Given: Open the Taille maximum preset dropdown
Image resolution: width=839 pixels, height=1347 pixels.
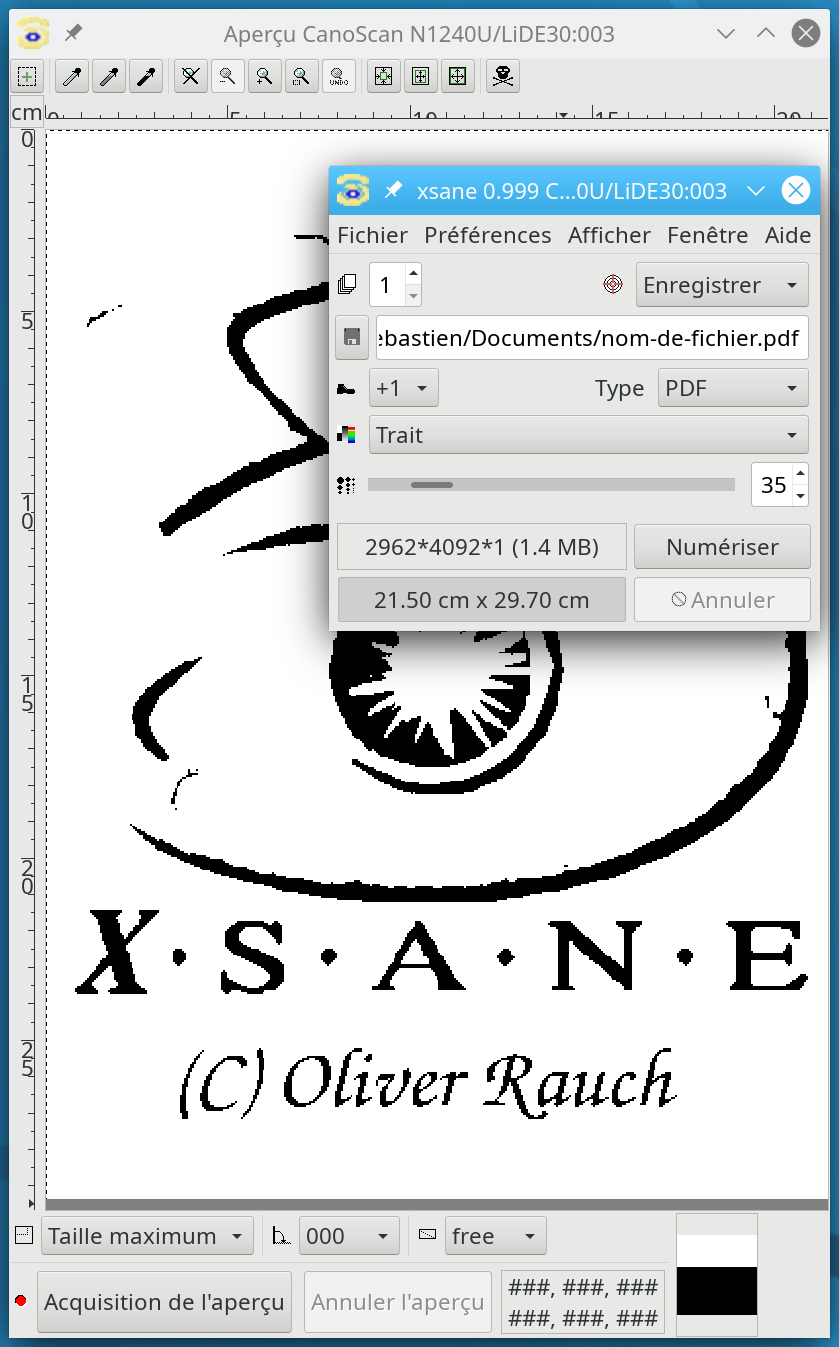Looking at the screenshot, I should [147, 1236].
